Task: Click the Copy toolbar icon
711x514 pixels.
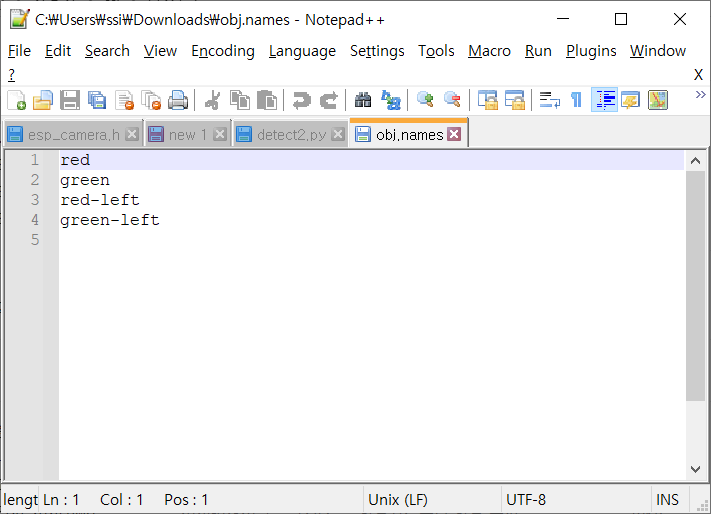Action: point(239,100)
